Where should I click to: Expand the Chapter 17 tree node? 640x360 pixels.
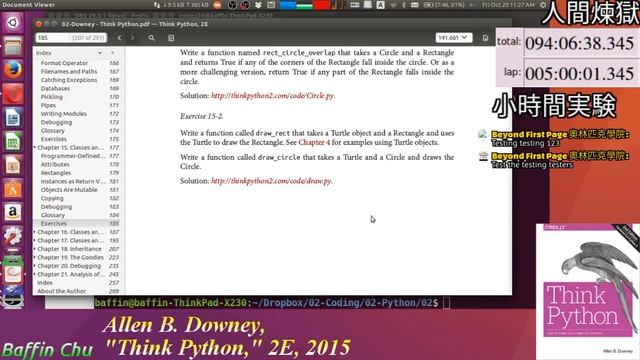[35, 240]
